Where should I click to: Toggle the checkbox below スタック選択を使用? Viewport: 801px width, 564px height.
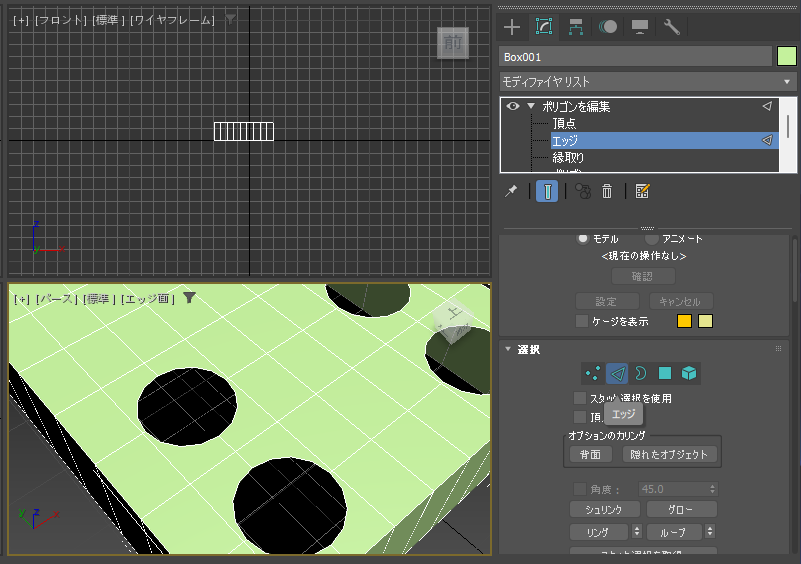coord(580,417)
